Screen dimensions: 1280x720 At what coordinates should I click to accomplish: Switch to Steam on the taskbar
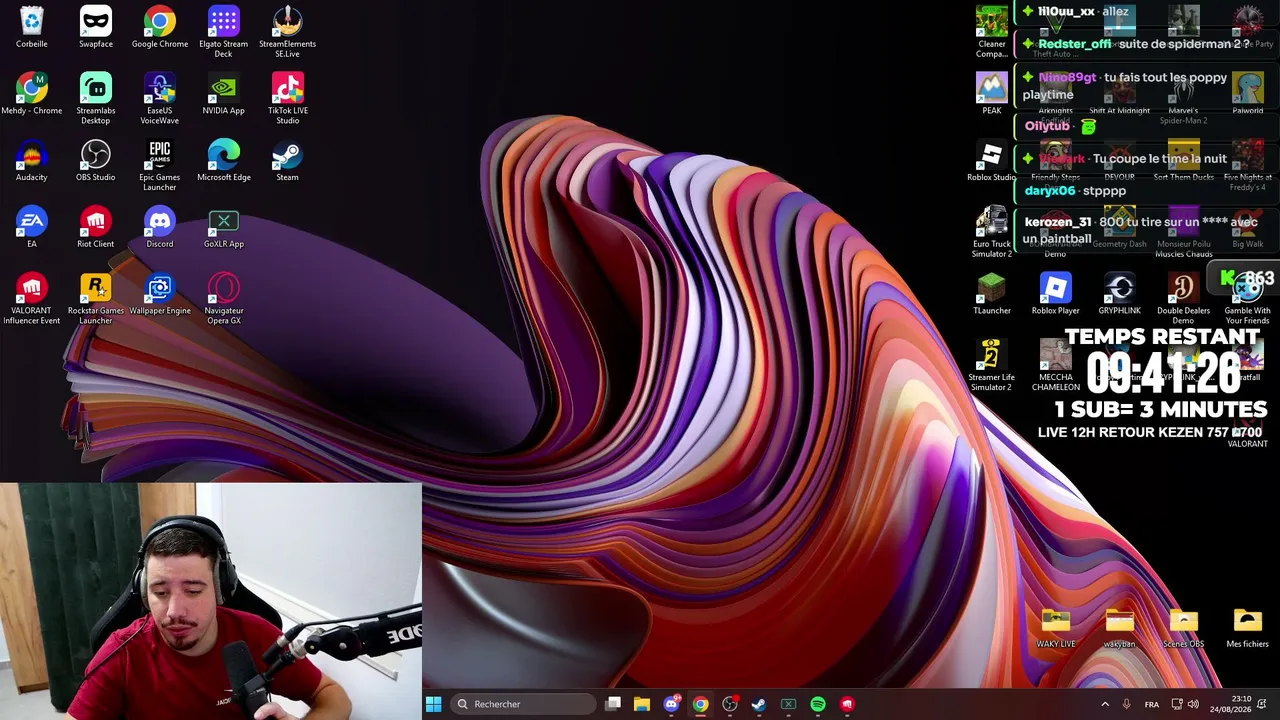click(x=759, y=704)
